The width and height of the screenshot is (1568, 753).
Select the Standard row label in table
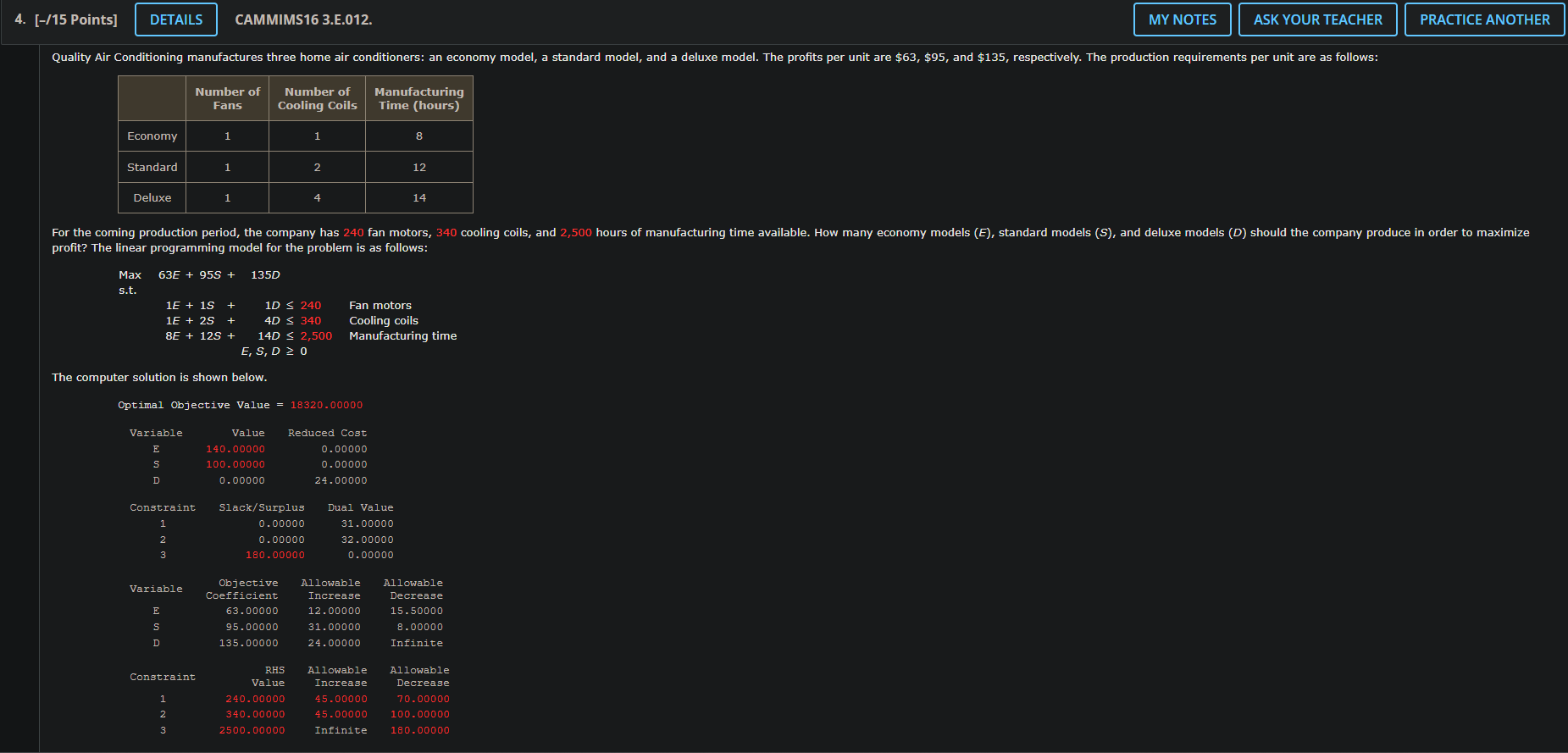[152, 167]
